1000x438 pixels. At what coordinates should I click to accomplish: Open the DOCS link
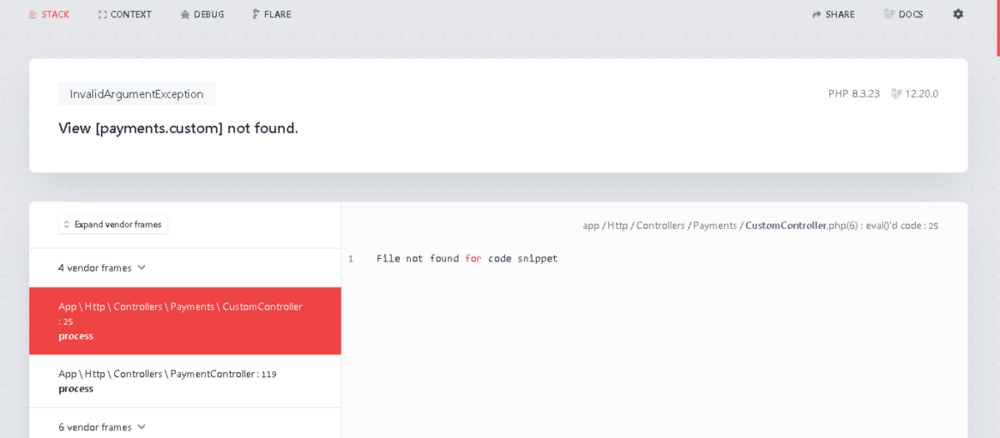pyautogui.click(x=903, y=14)
